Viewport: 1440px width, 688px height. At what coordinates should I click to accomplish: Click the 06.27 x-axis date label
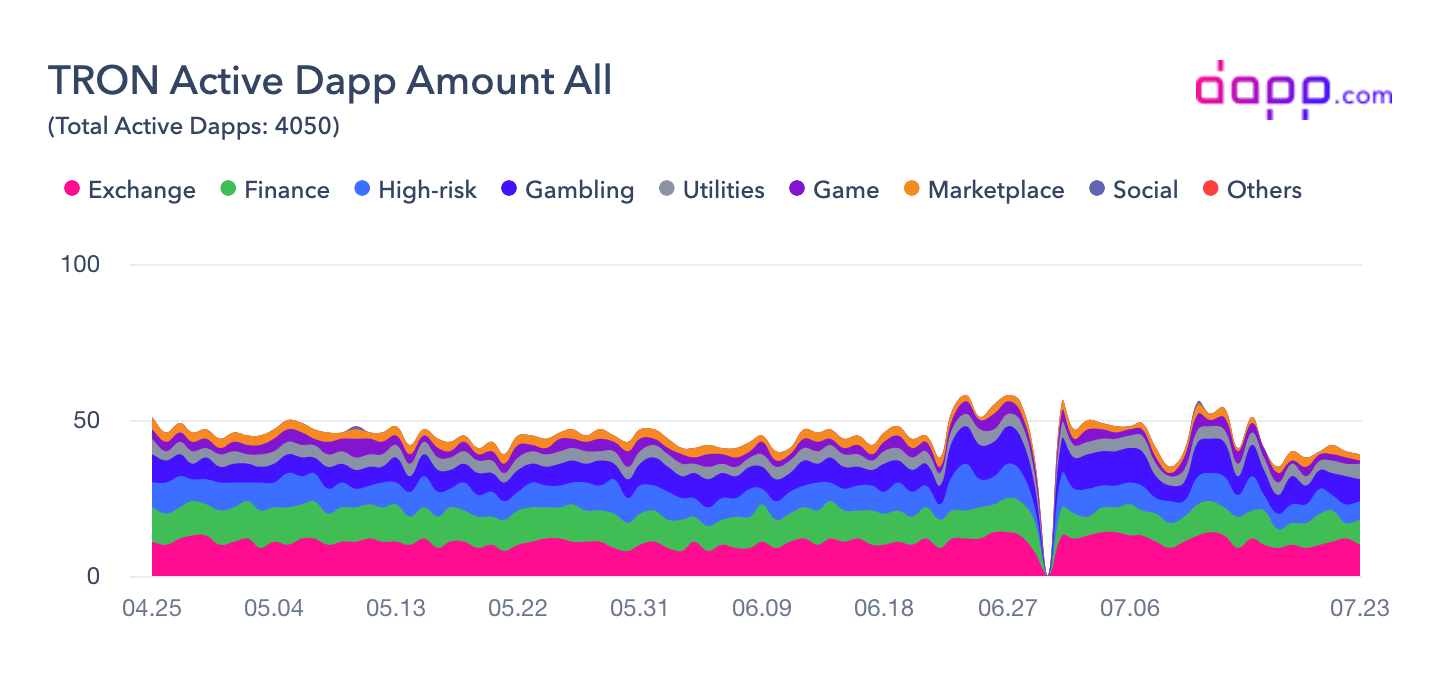(x=1006, y=609)
